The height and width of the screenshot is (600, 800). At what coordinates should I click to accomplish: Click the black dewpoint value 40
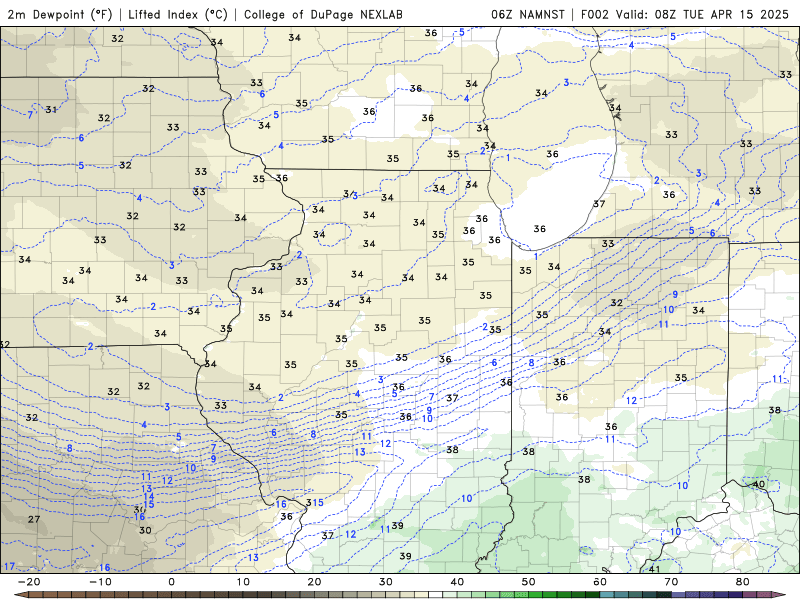coord(759,484)
